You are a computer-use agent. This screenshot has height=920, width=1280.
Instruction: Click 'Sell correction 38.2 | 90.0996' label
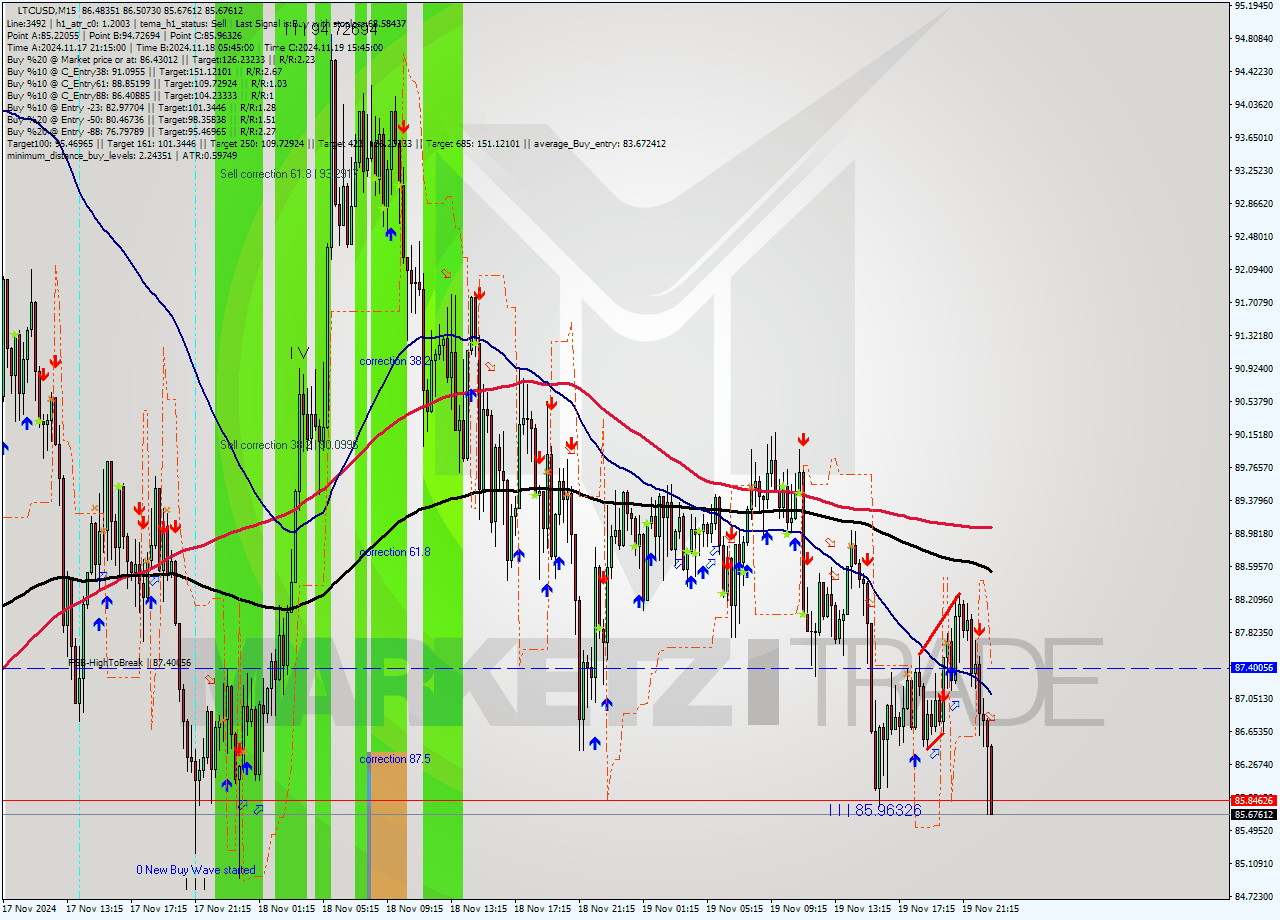pos(289,445)
